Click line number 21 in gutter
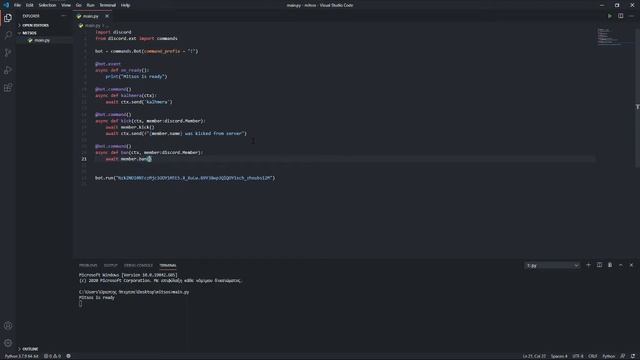Screen dimensions: 640x360 [x=84, y=159]
